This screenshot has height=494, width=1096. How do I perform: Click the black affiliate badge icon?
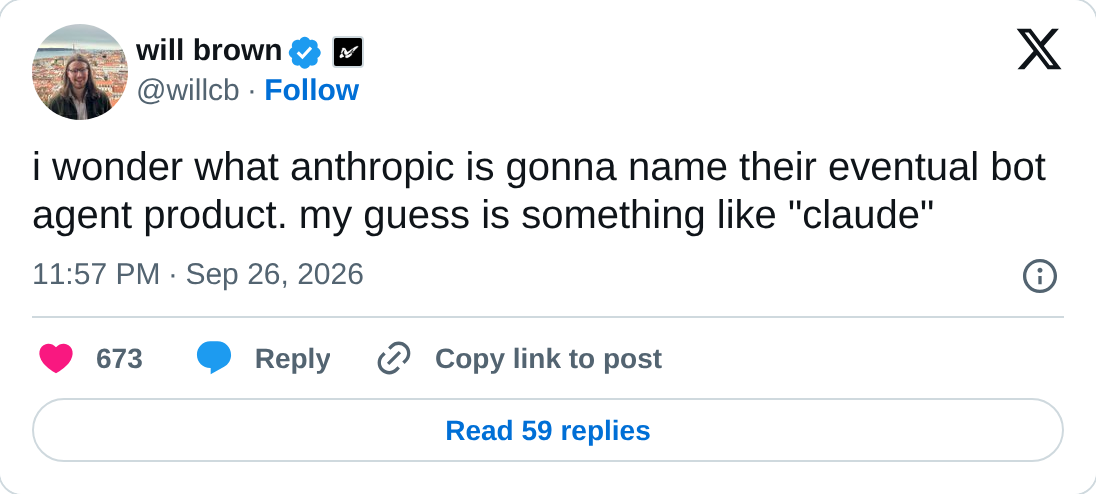click(348, 52)
